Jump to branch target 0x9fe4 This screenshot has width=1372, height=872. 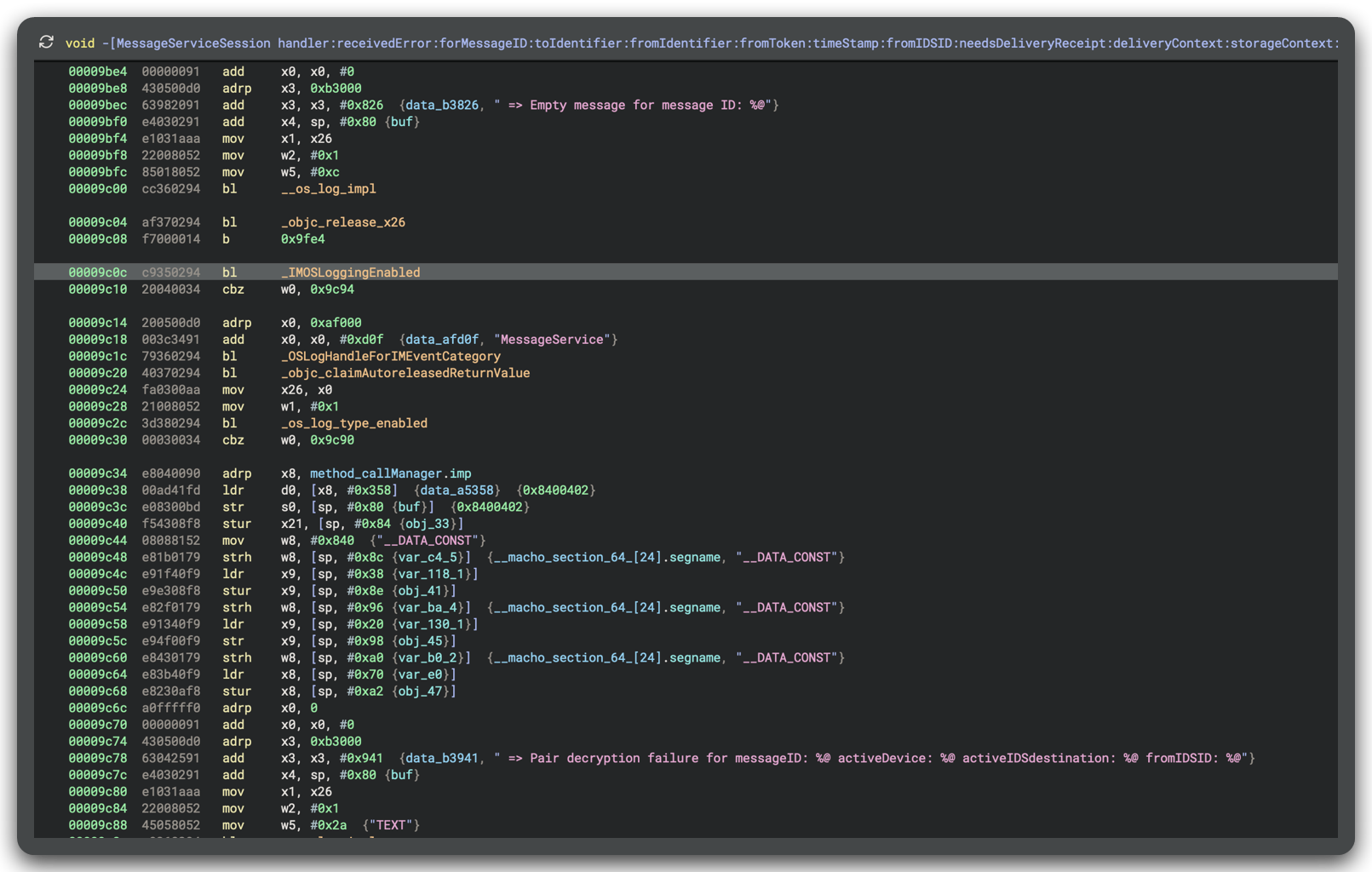point(303,239)
